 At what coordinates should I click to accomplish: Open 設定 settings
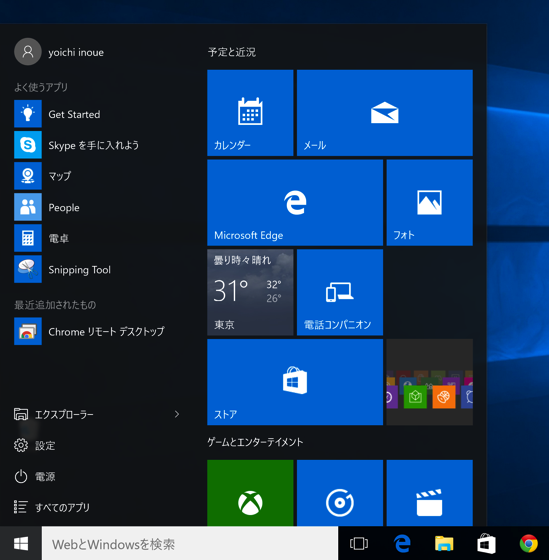[35, 445]
